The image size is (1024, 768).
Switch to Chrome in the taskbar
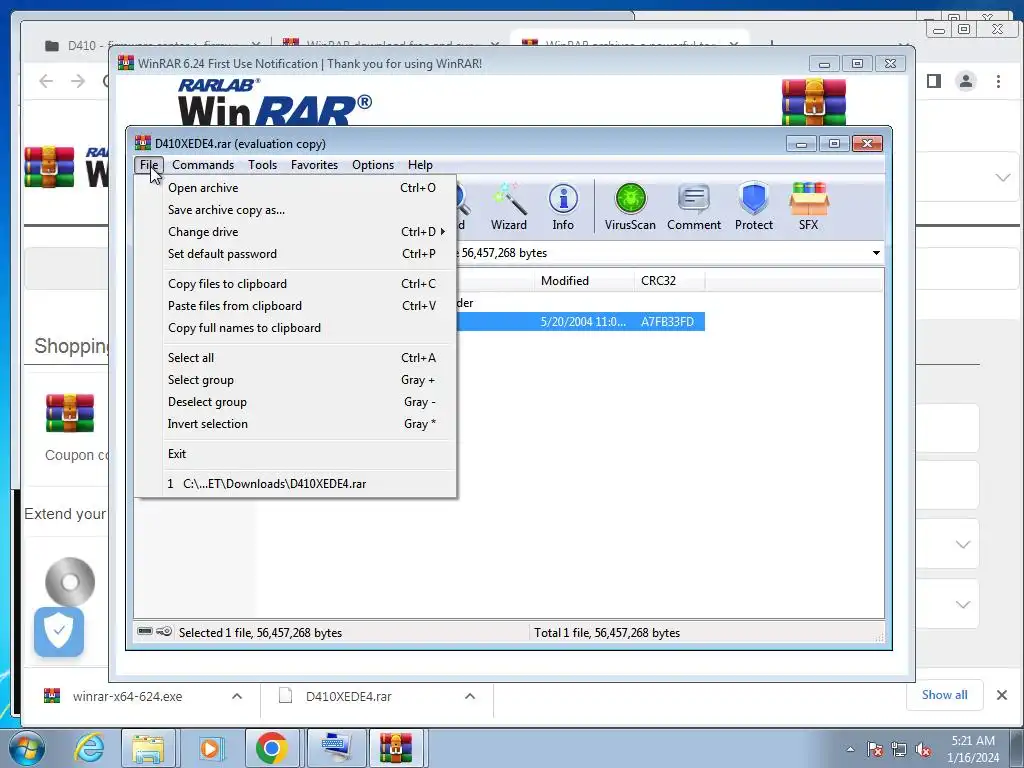(272, 748)
